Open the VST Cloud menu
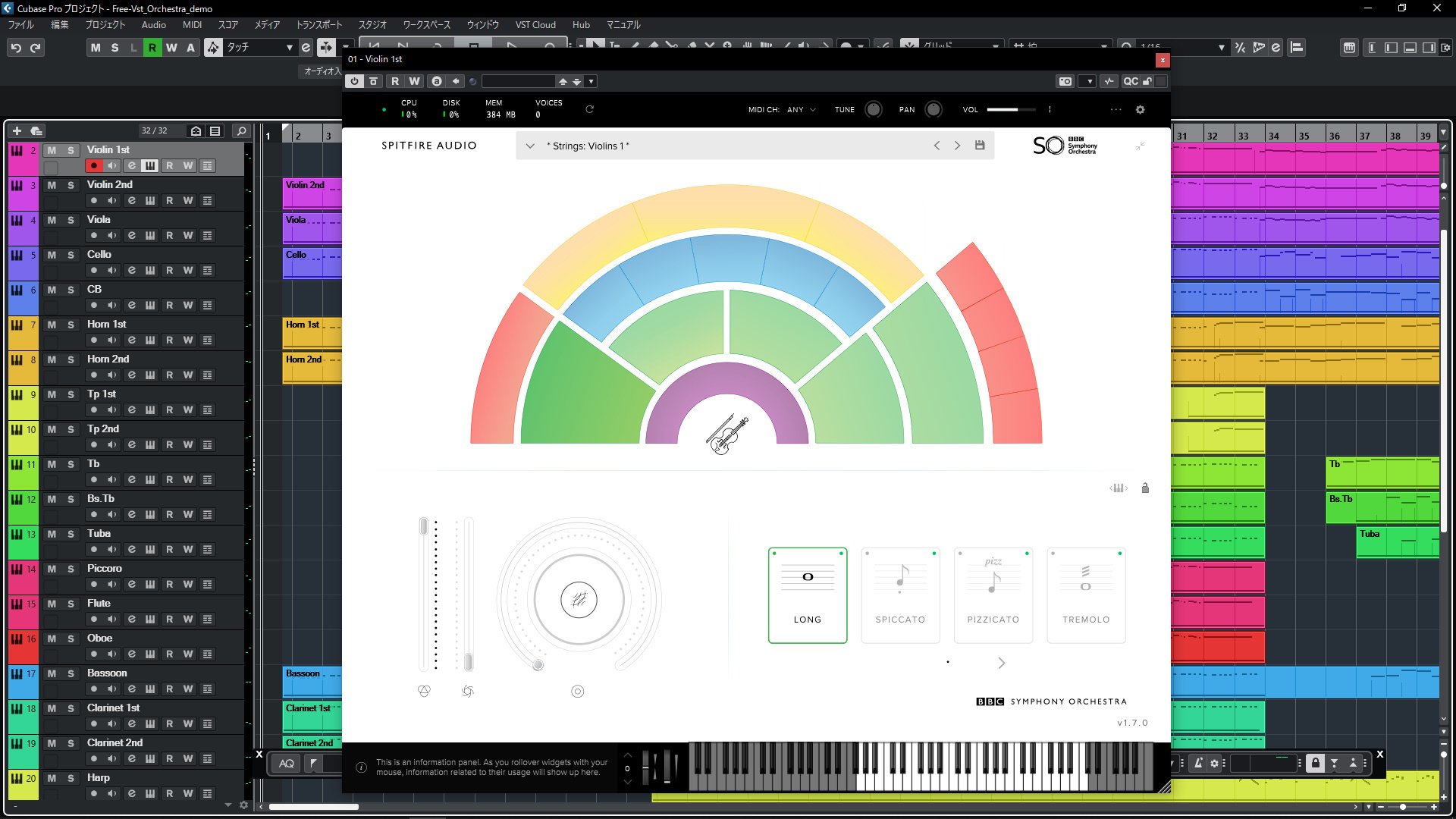The width and height of the screenshot is (1456, 819). tap(535, 25)
